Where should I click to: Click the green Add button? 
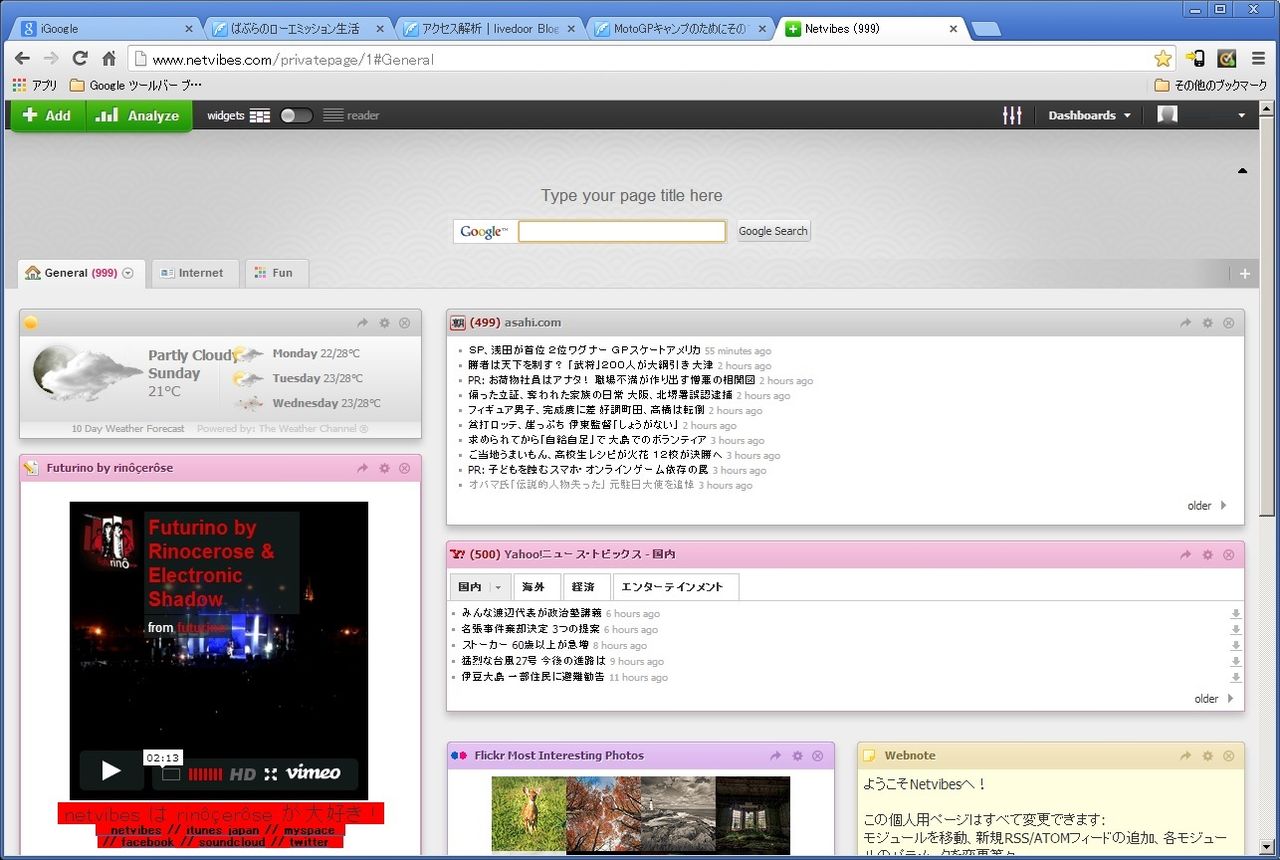click(x=47, y=116)
